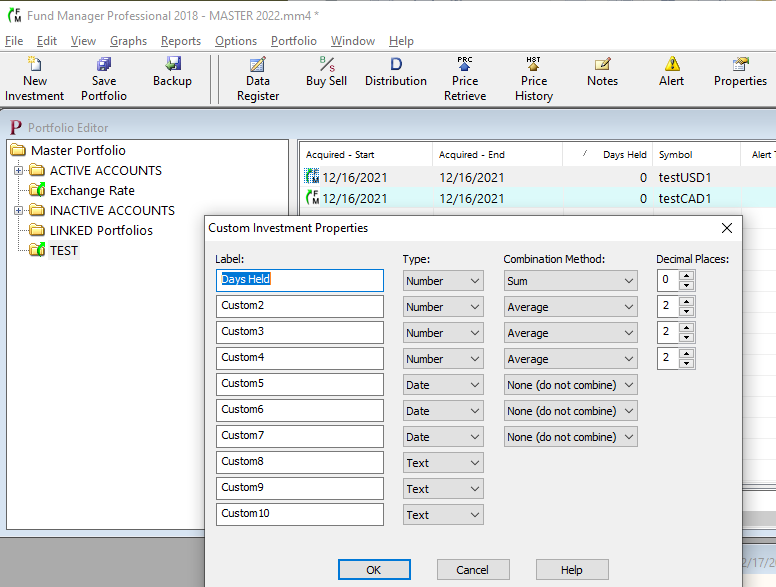Click the New Investment toolbar icon
The height and width of the screenshot is (587, 776).
tap(34, 64)
